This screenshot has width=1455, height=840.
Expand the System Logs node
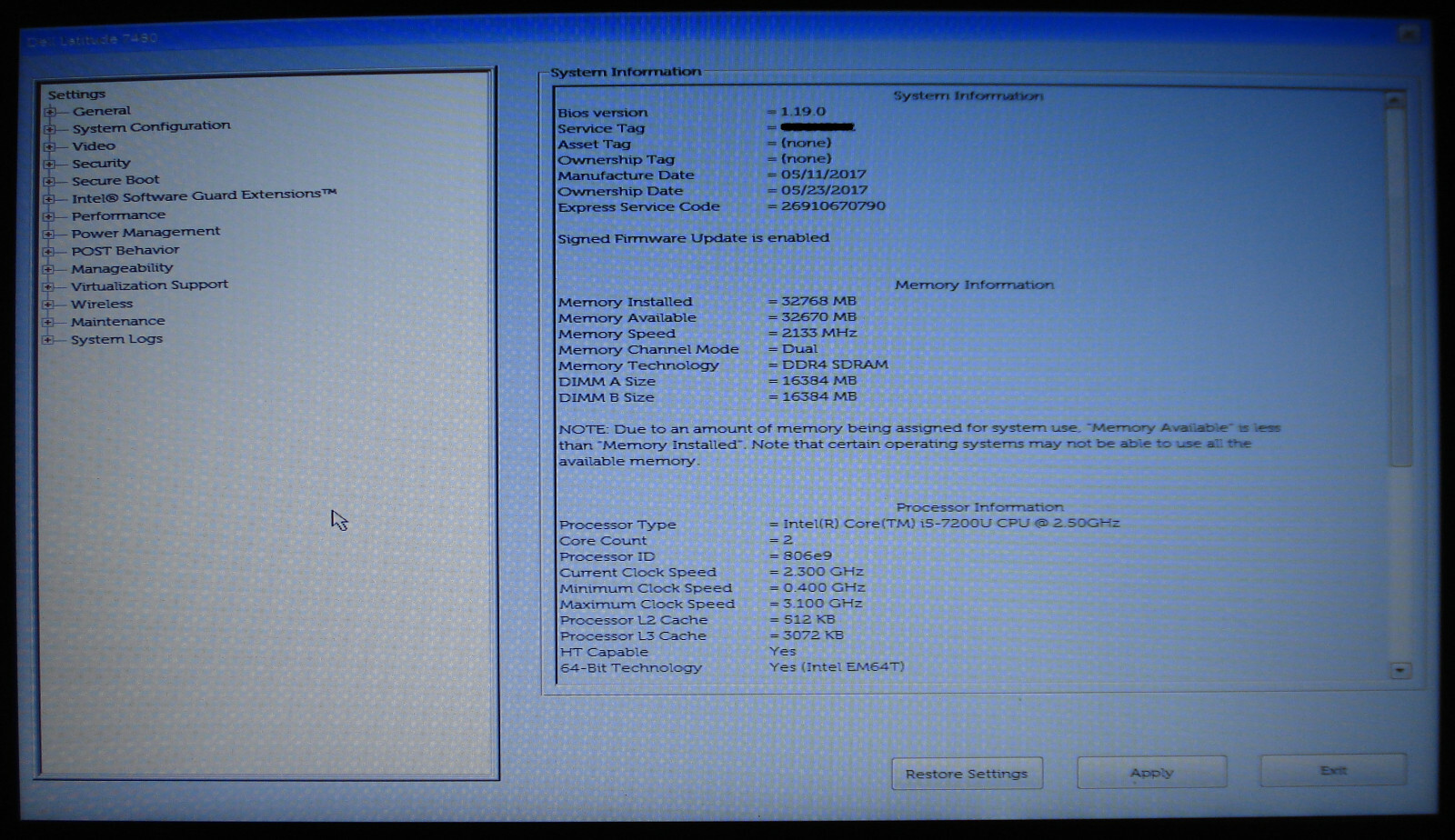48,340
